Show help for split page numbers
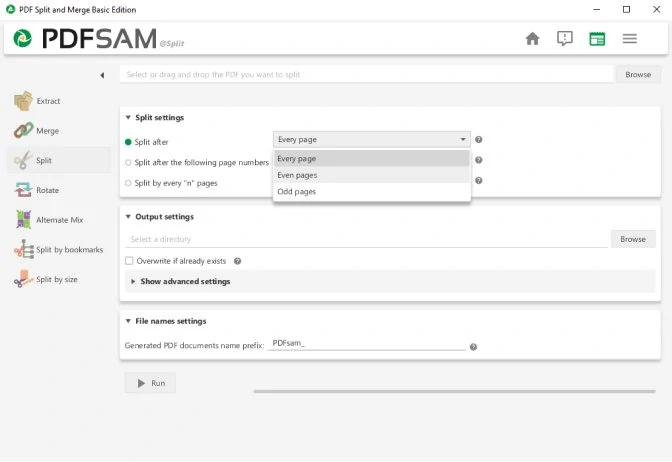Screen dimensions: 672x462 click(x=479, y=160)
